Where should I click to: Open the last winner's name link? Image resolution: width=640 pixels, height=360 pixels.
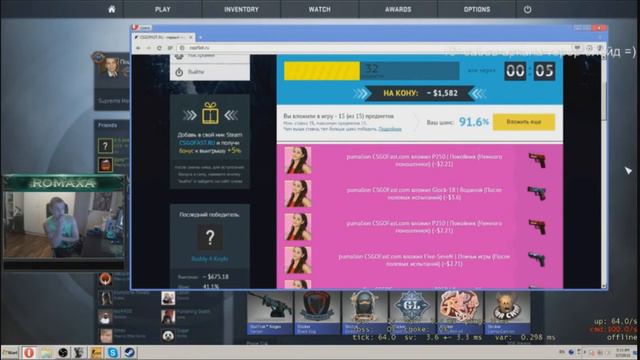210,259
